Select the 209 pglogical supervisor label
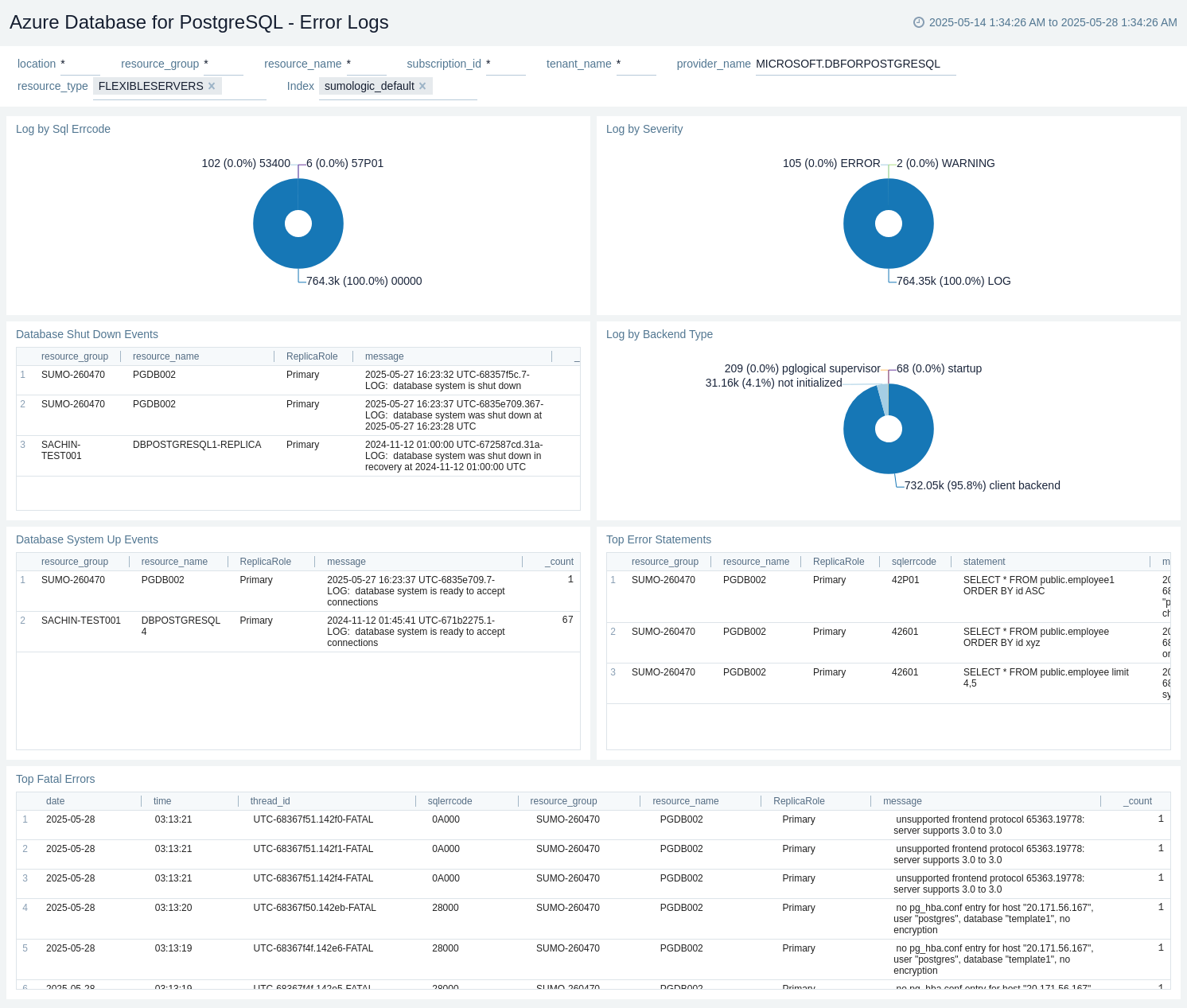The image size is (1187, 1008). tap(802, 368)
